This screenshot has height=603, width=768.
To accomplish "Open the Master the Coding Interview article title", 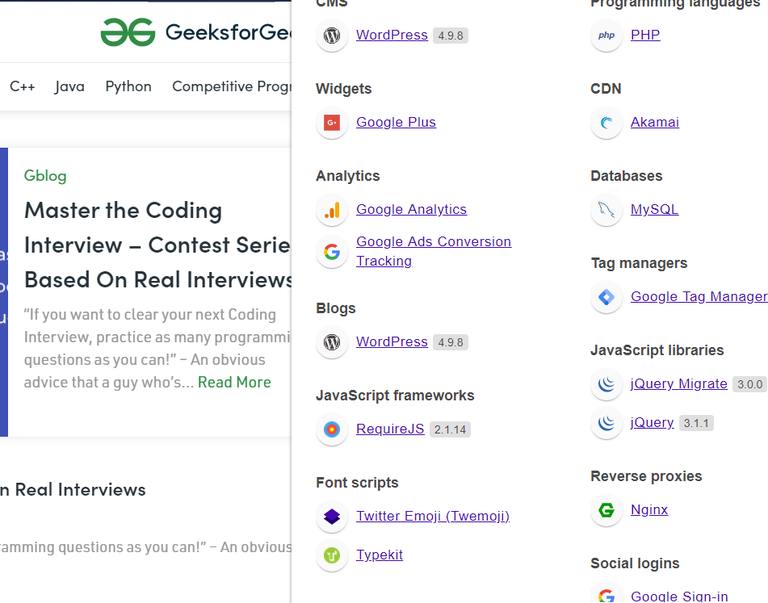I will point(158,245).
